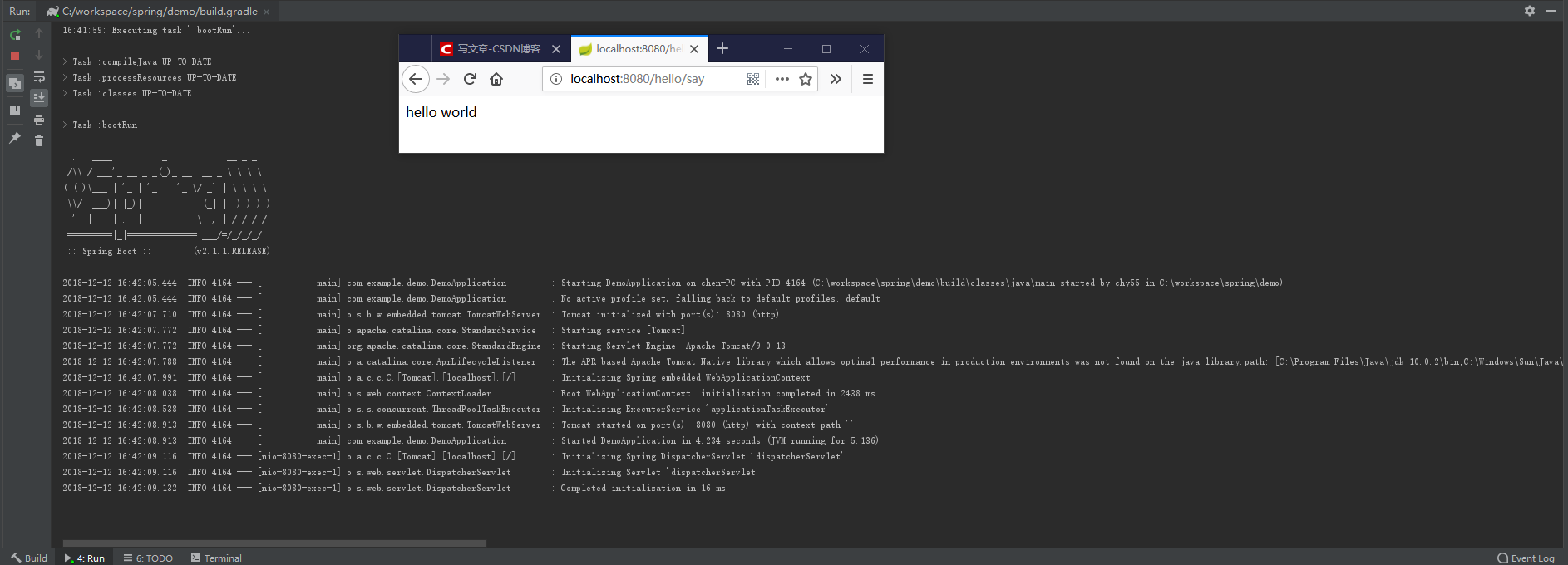Viewport: 1568px width, 565px height.
Task: Click the layout split icon in Run sidebar
Action: (x=15, y=111)
